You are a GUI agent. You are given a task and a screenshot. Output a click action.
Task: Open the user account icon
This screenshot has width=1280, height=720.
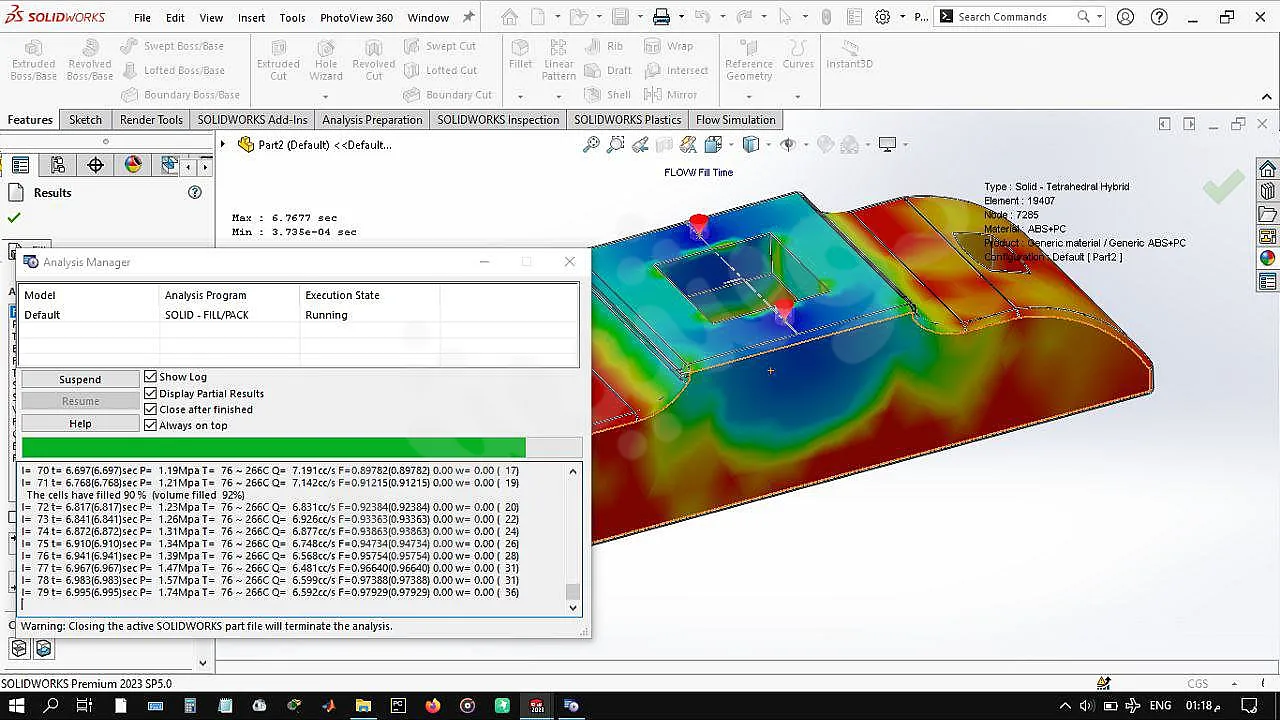tap(1125, 17)
